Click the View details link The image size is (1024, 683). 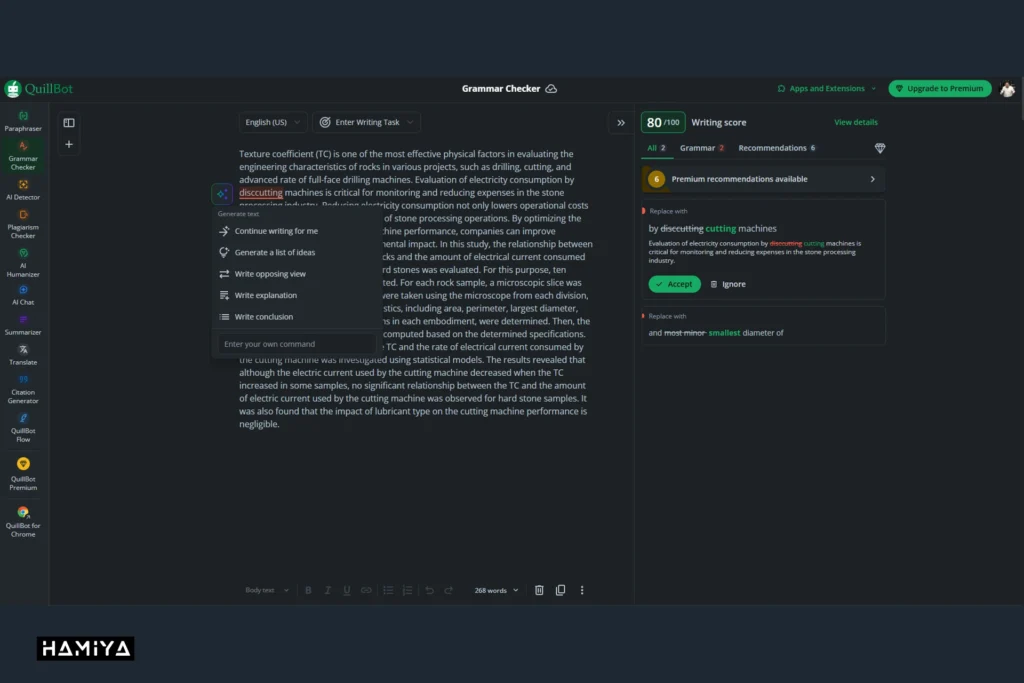click(855, 122)
